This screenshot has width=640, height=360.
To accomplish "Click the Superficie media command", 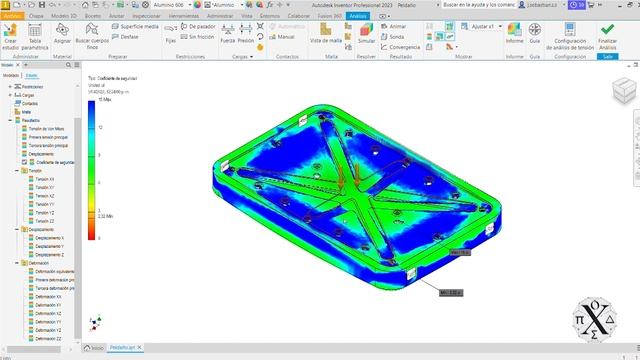I will click(x=135, y=26).
